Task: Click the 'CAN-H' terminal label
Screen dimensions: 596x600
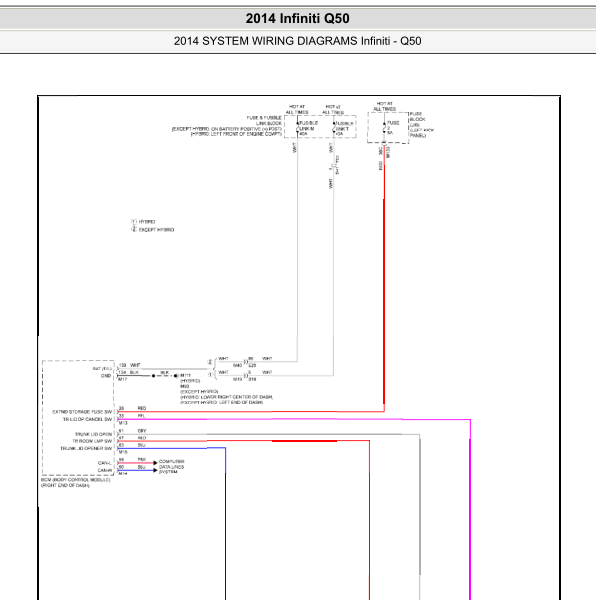Action: 105,470
